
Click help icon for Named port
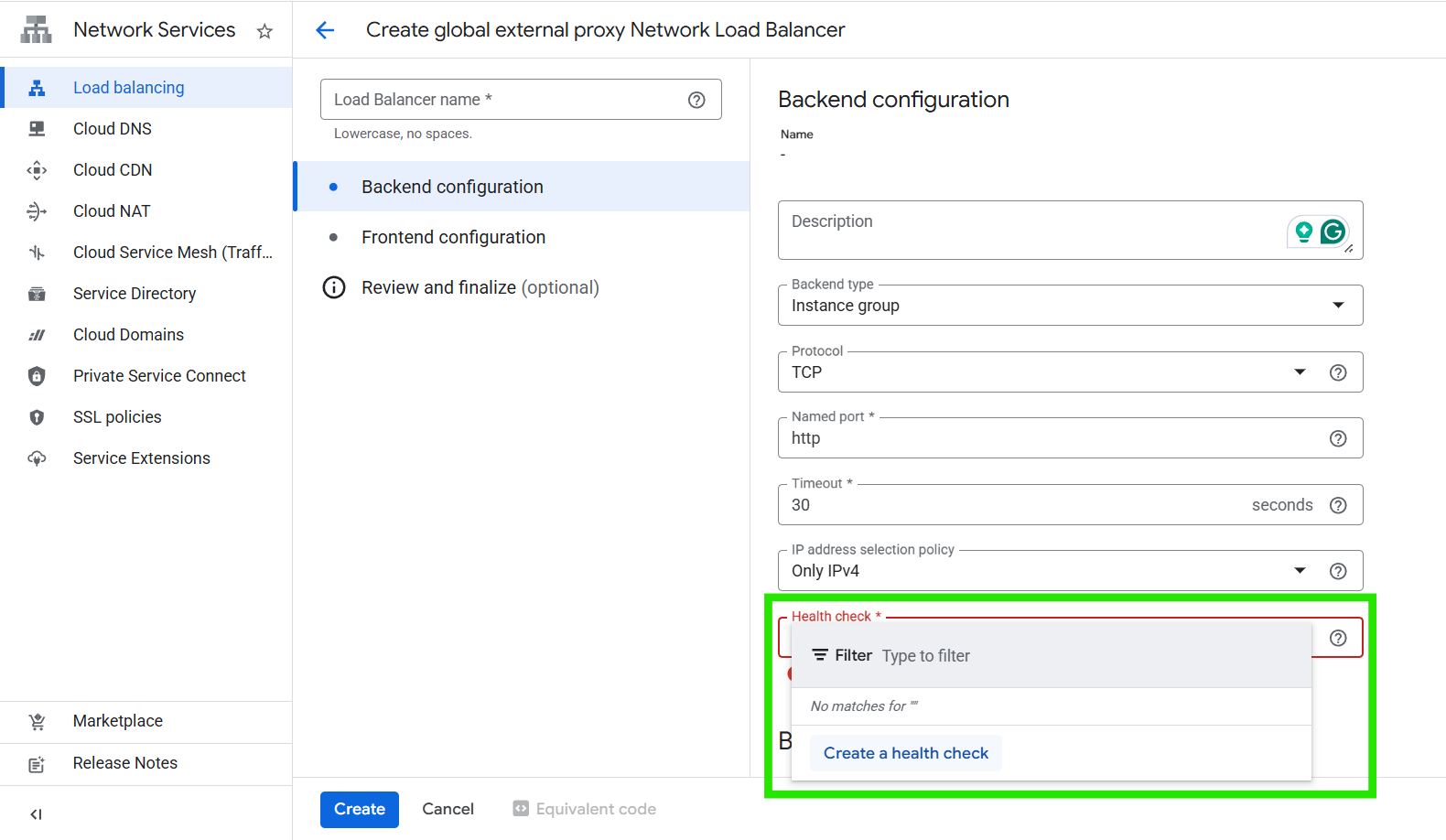pyautogui.click(x=1337, y=438)
